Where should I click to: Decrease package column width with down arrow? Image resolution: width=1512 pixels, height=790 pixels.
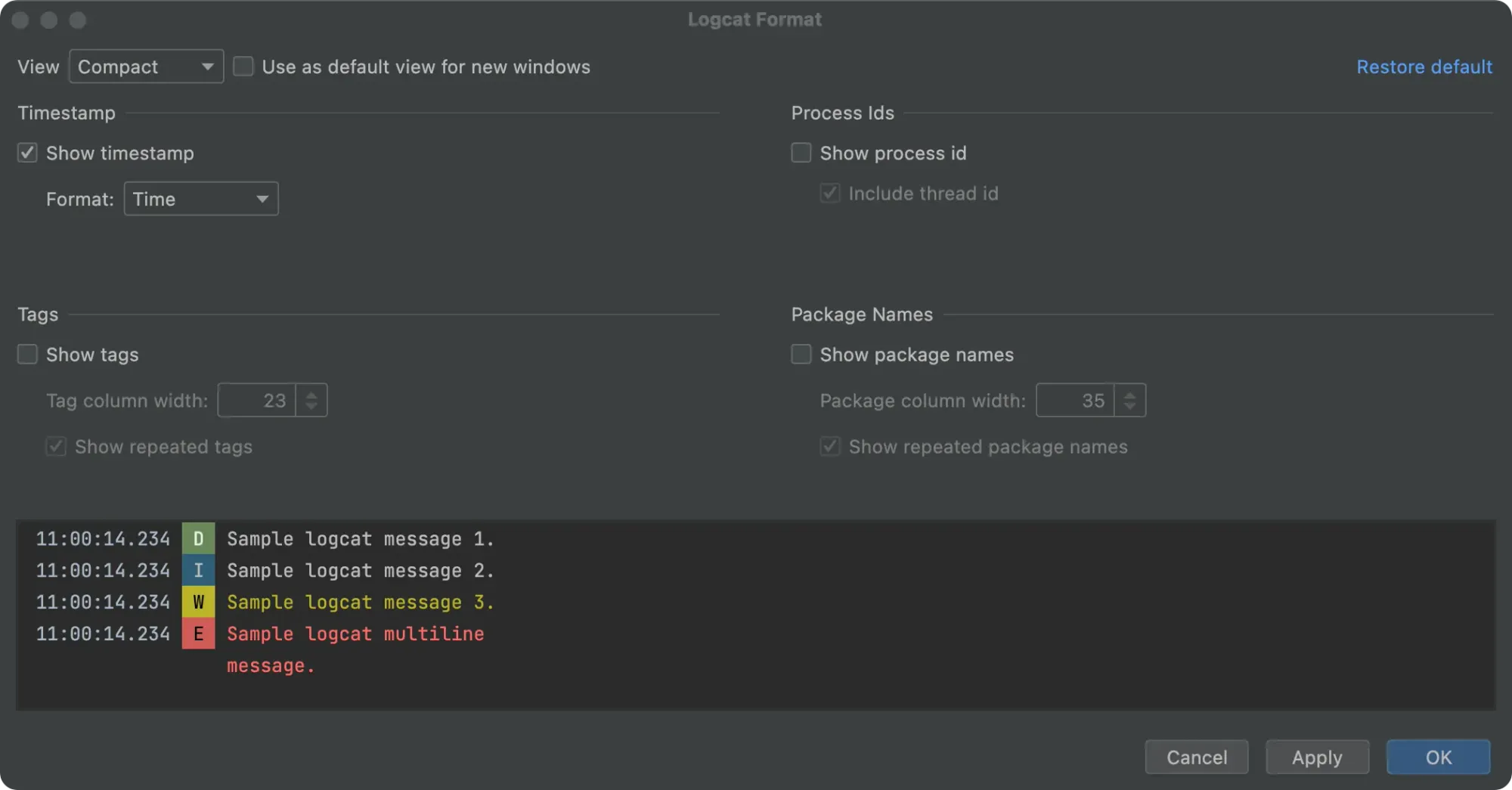1129,407
